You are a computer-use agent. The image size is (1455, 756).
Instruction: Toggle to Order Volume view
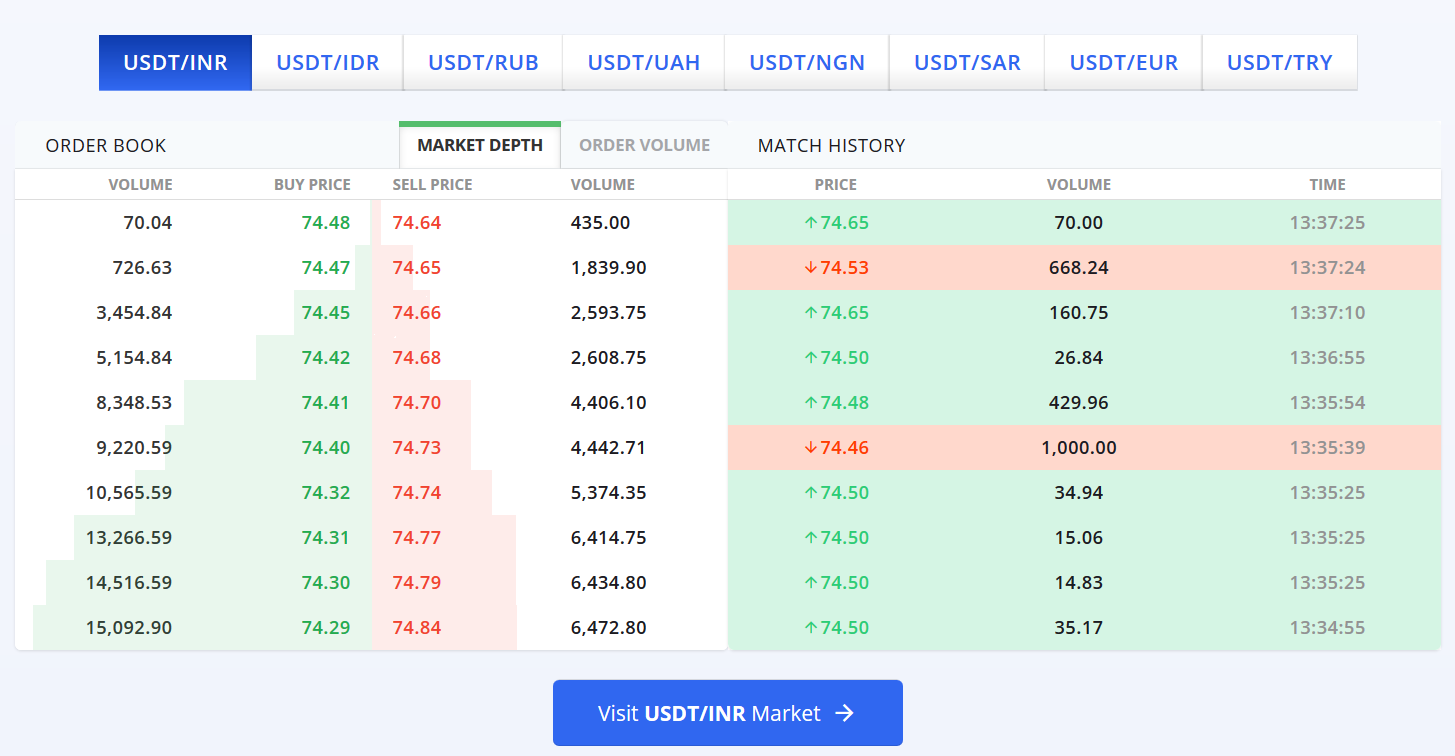pyautogui.click(x=645, y=146)
